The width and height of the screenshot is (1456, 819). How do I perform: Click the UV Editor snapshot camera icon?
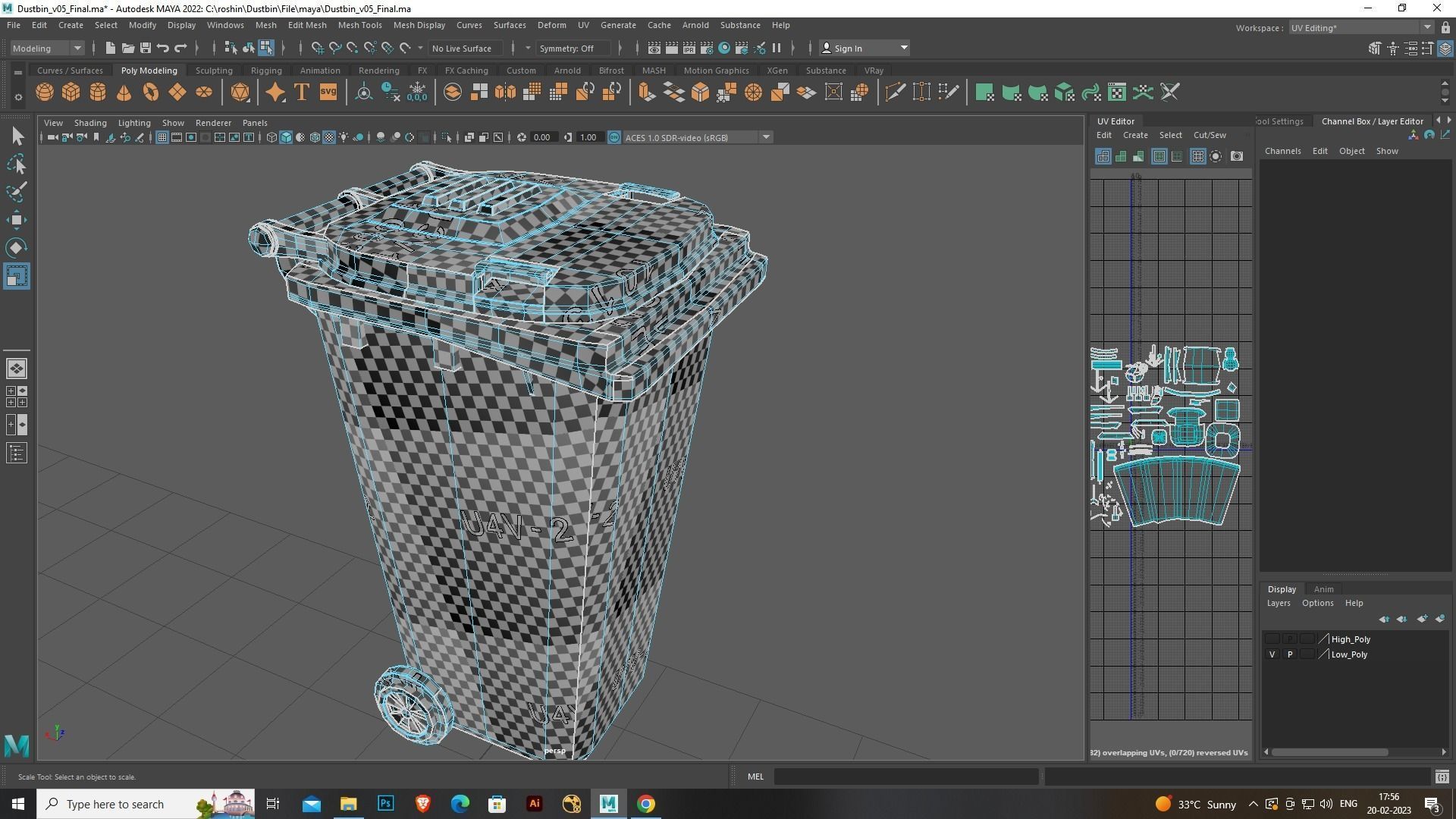pos(1237,156)
